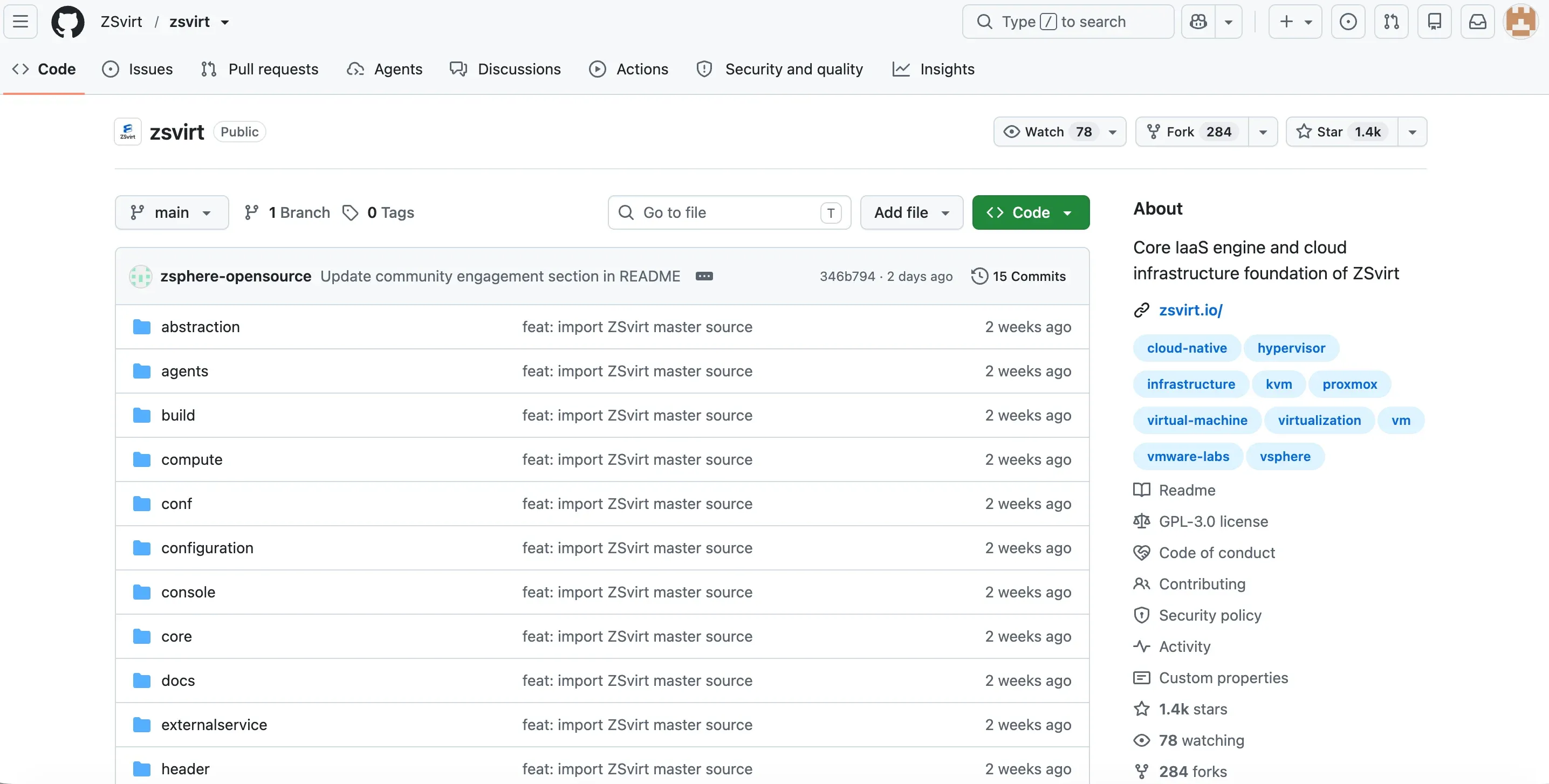
Task: Expand commit message ellipsis button
Action: [704, 277]
